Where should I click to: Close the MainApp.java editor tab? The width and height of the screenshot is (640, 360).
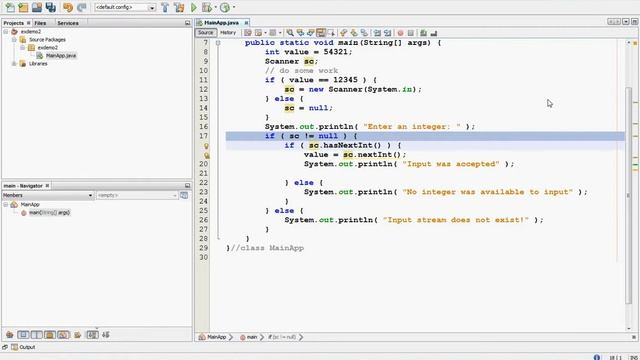click(246, 23)
